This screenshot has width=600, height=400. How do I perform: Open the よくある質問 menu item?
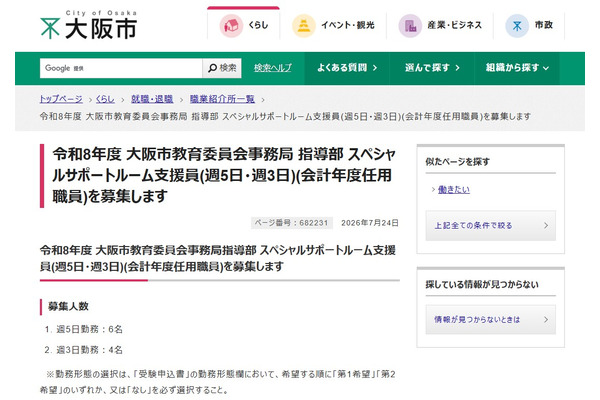click(x=347, y=68)
